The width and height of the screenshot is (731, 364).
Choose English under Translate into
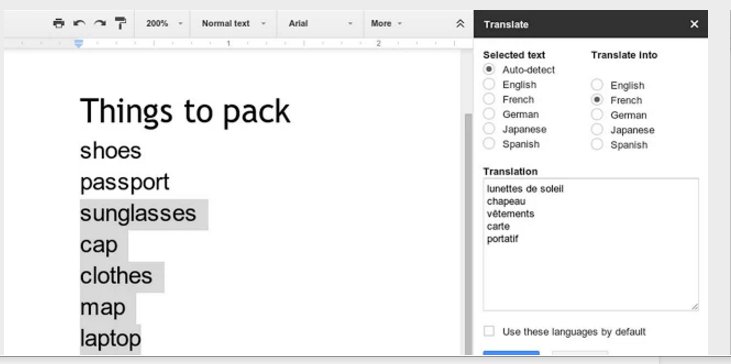[597, 85]
